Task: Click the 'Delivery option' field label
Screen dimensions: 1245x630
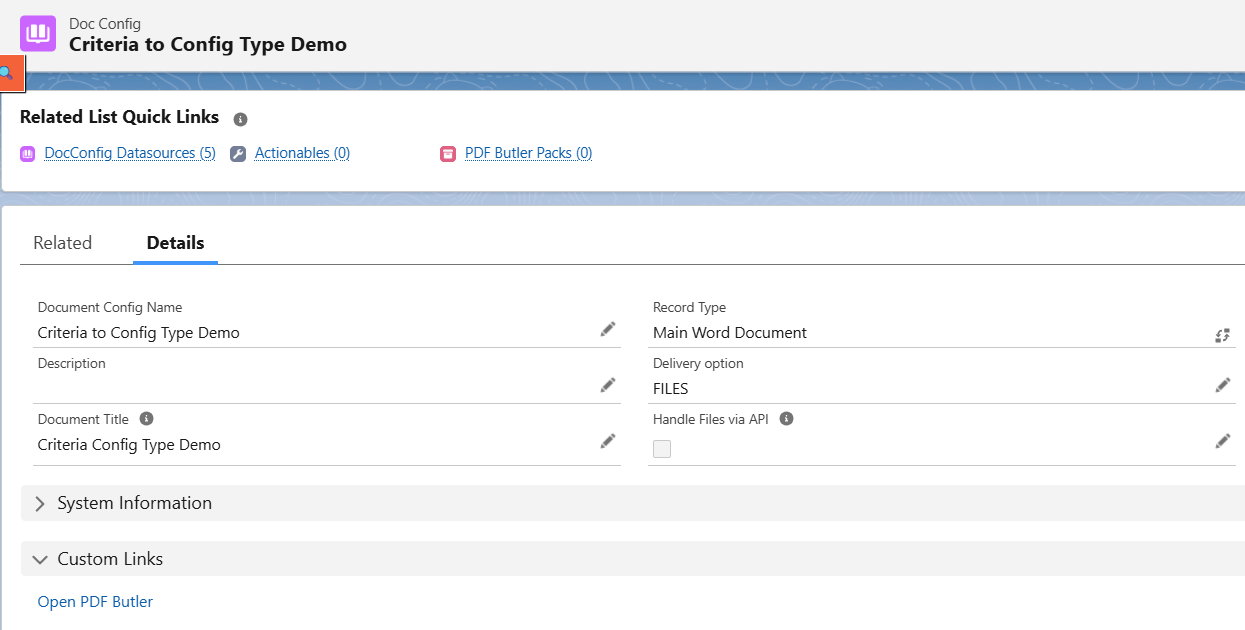Action: (699, 363)
